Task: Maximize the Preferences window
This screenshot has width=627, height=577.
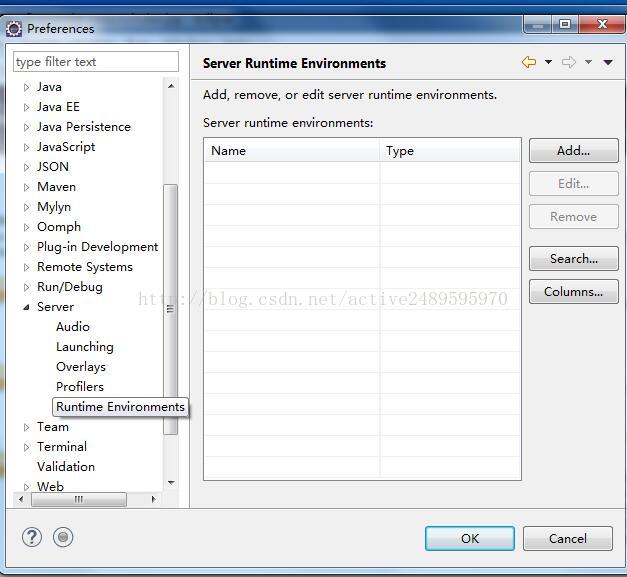Action: pyautogui.click(x=565, y=24)
